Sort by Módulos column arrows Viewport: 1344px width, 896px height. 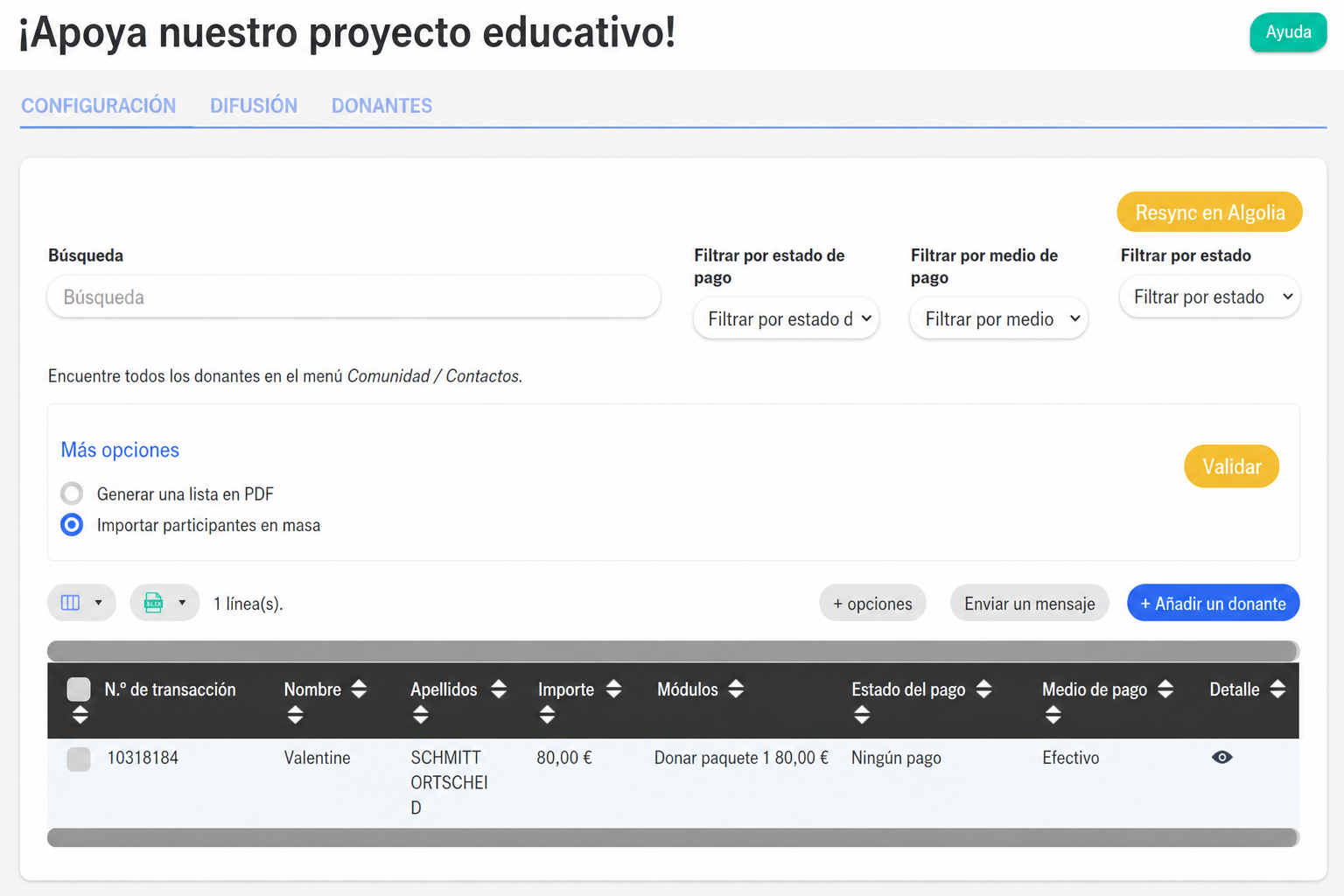point(736,689)
